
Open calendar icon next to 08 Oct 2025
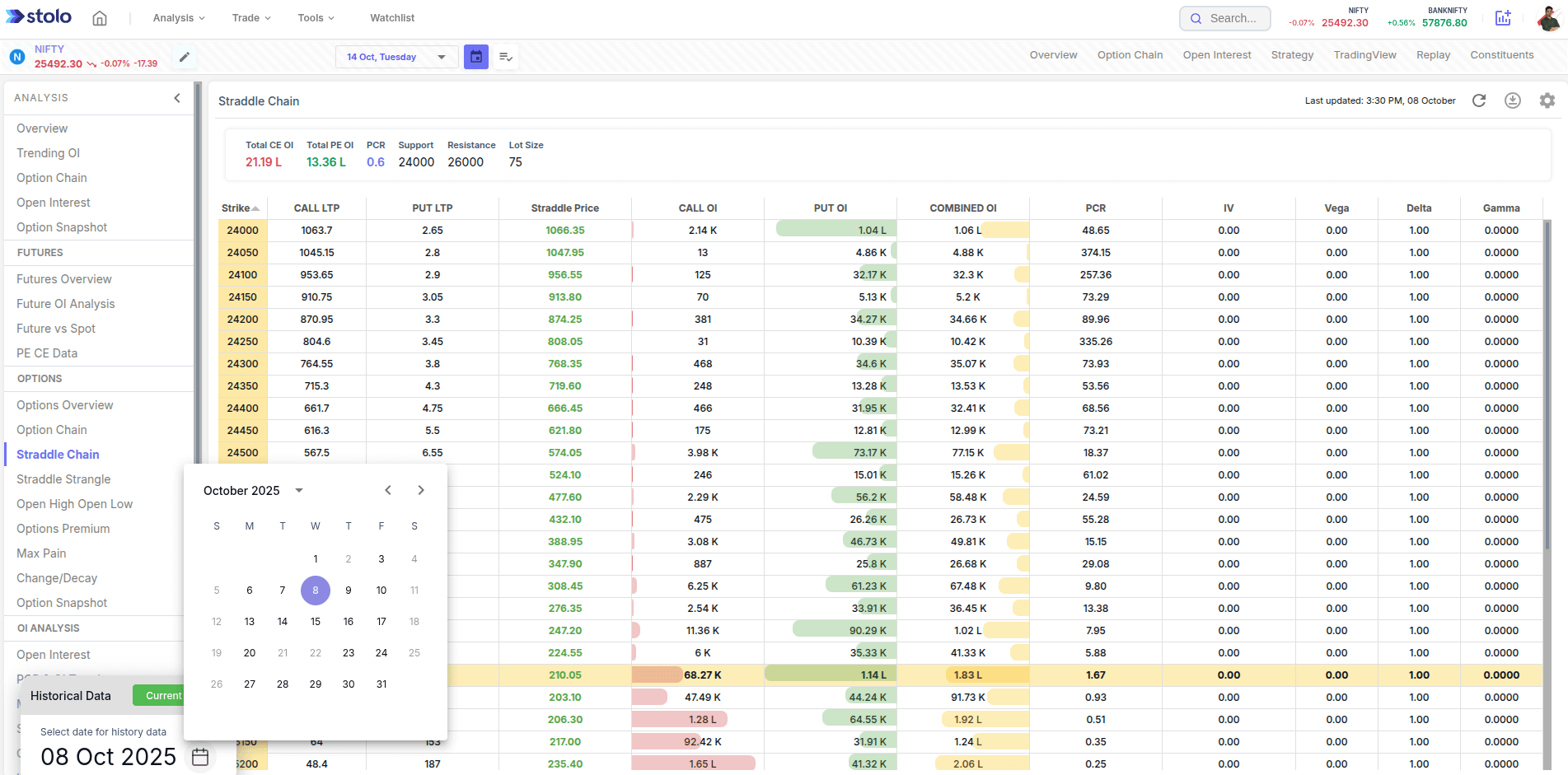tap(200, 757)
